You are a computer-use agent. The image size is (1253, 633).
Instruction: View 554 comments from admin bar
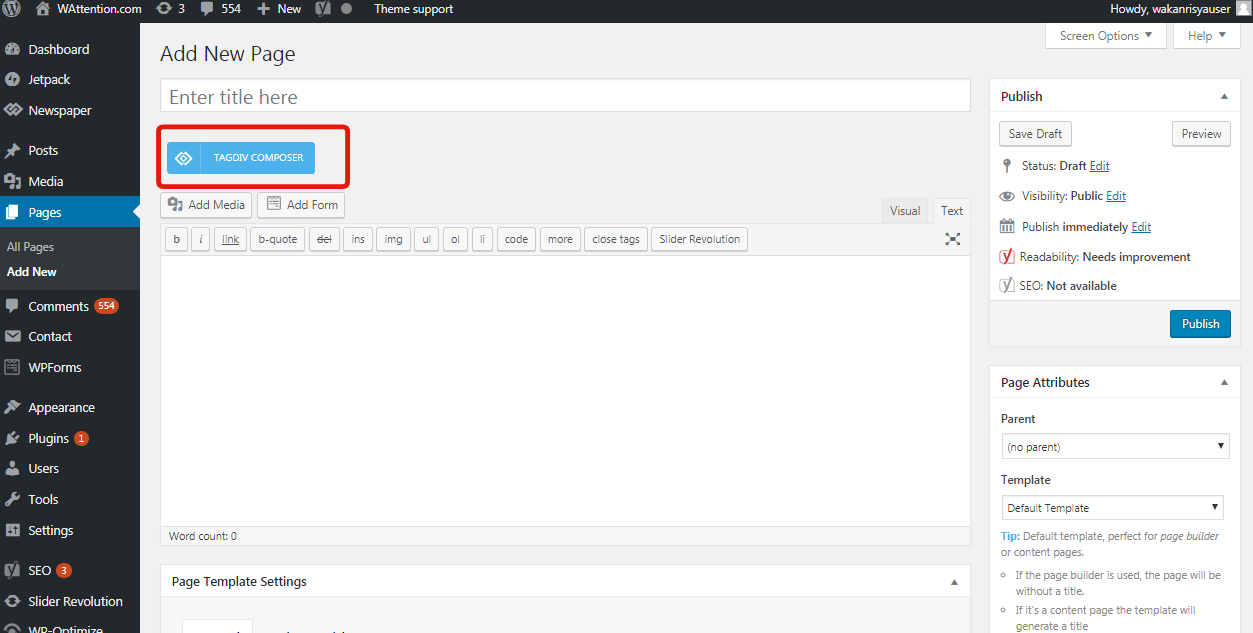coord(219,9)
